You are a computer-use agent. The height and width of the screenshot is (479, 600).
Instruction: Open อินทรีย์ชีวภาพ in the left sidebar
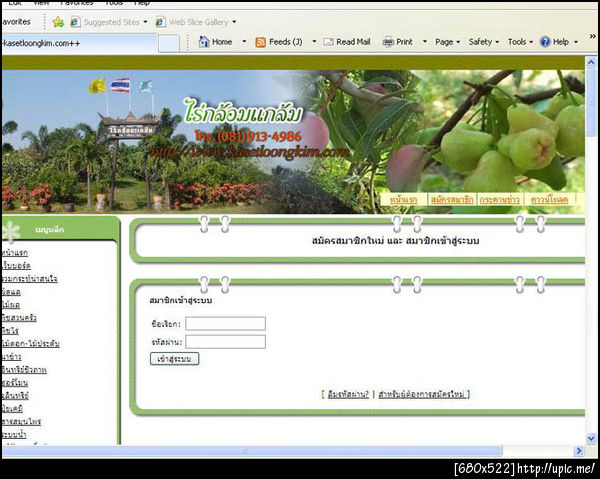pyautogui.click(x=24, y=370)
